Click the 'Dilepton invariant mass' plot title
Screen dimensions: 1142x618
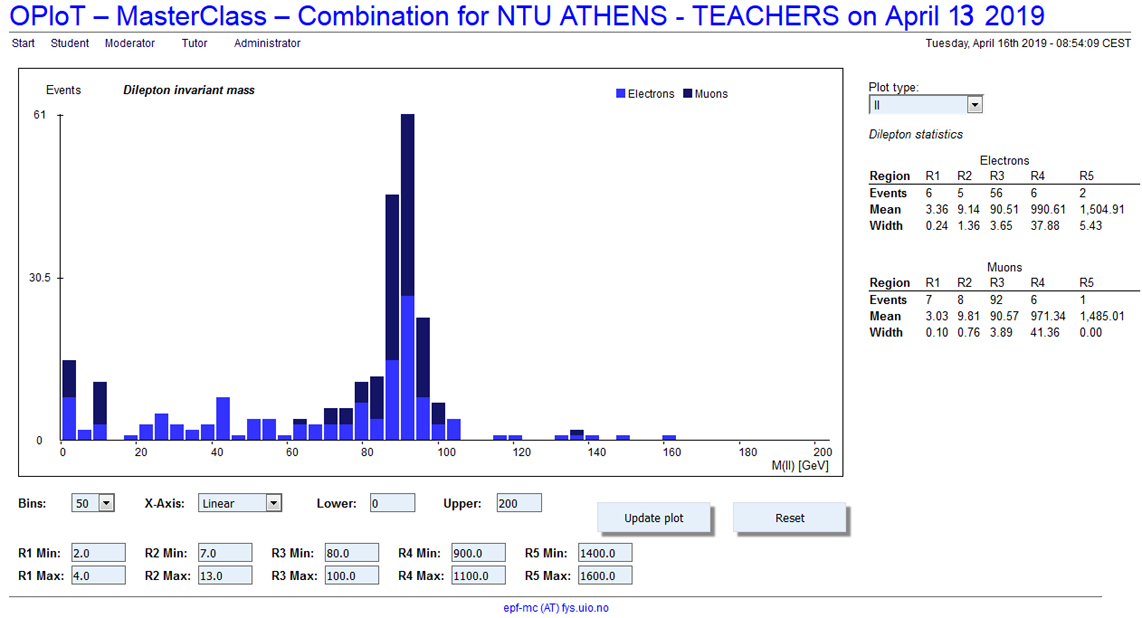tap(189, 90)
